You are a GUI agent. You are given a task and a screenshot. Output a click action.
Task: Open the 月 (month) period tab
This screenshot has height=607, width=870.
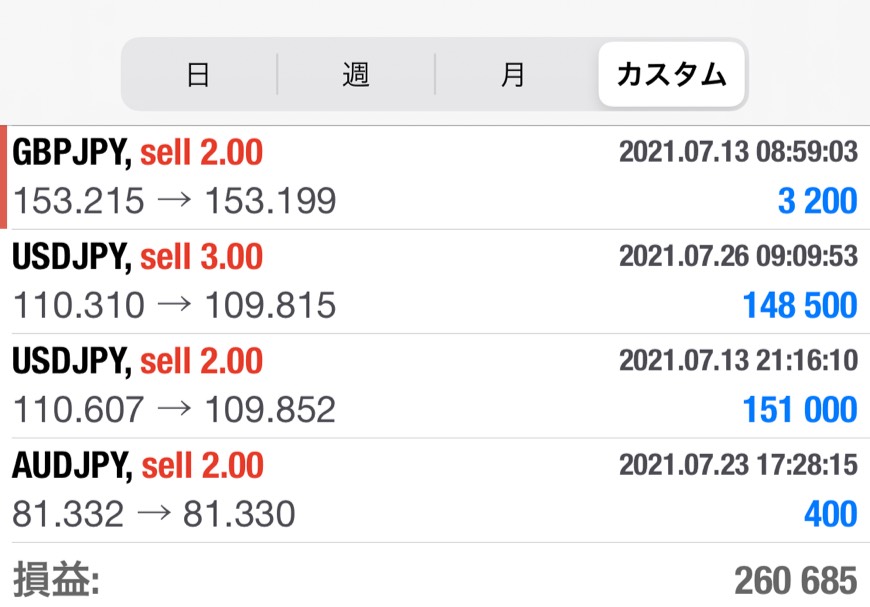[x=513, y=75]
